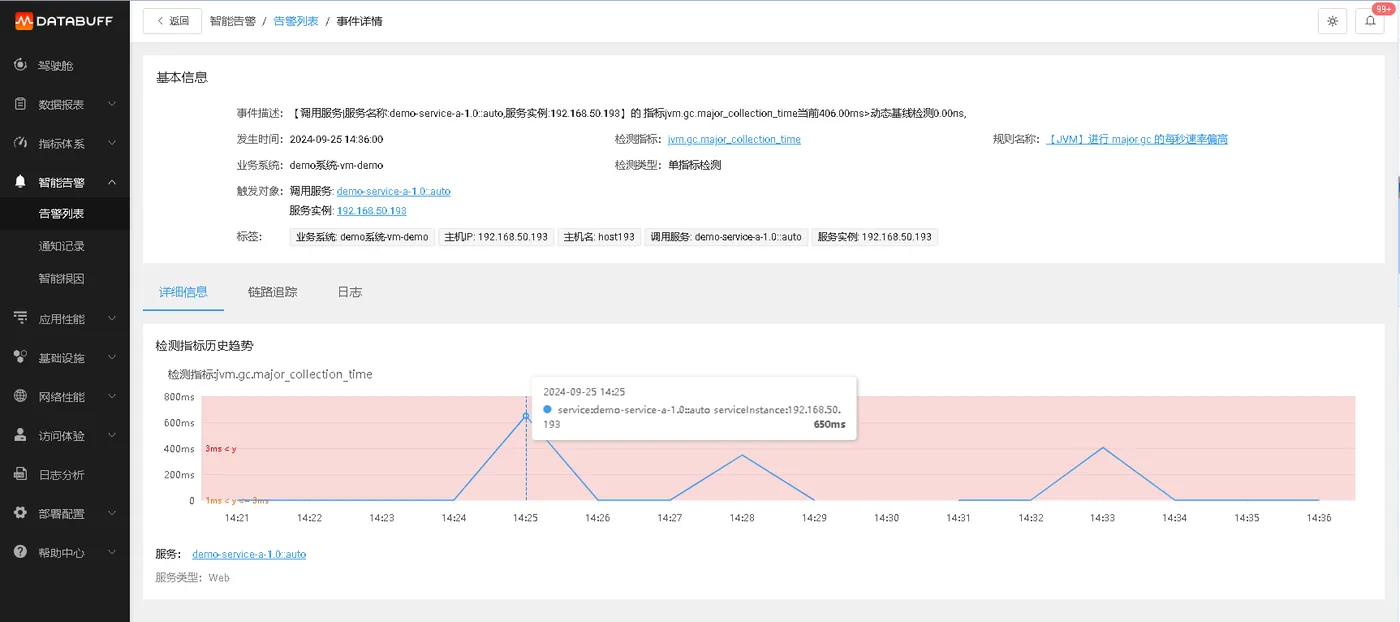Expand the 应用性能 menu chevron
1400x622 pixels.
point(112,319)
